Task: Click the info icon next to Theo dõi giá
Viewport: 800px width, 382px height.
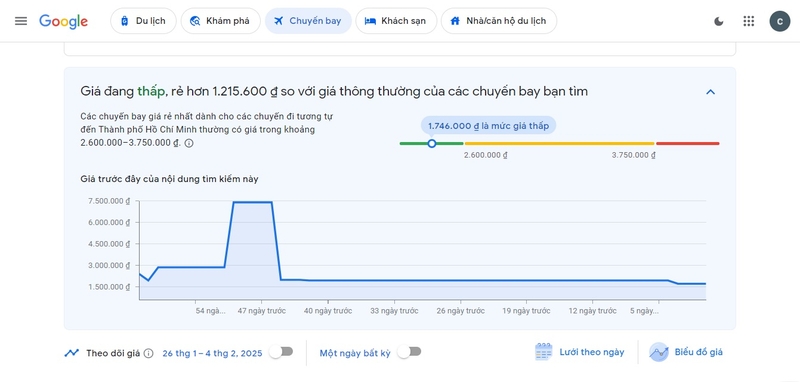Action: (148, 353)
